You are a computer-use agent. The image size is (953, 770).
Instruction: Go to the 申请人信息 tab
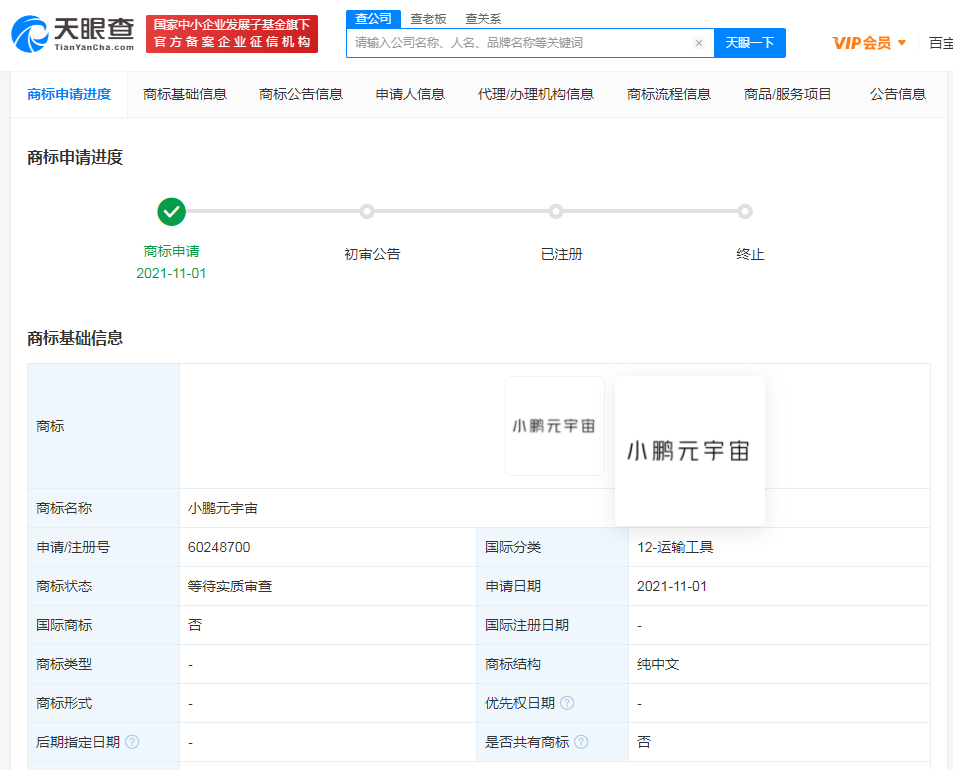(x=410, y=94)
